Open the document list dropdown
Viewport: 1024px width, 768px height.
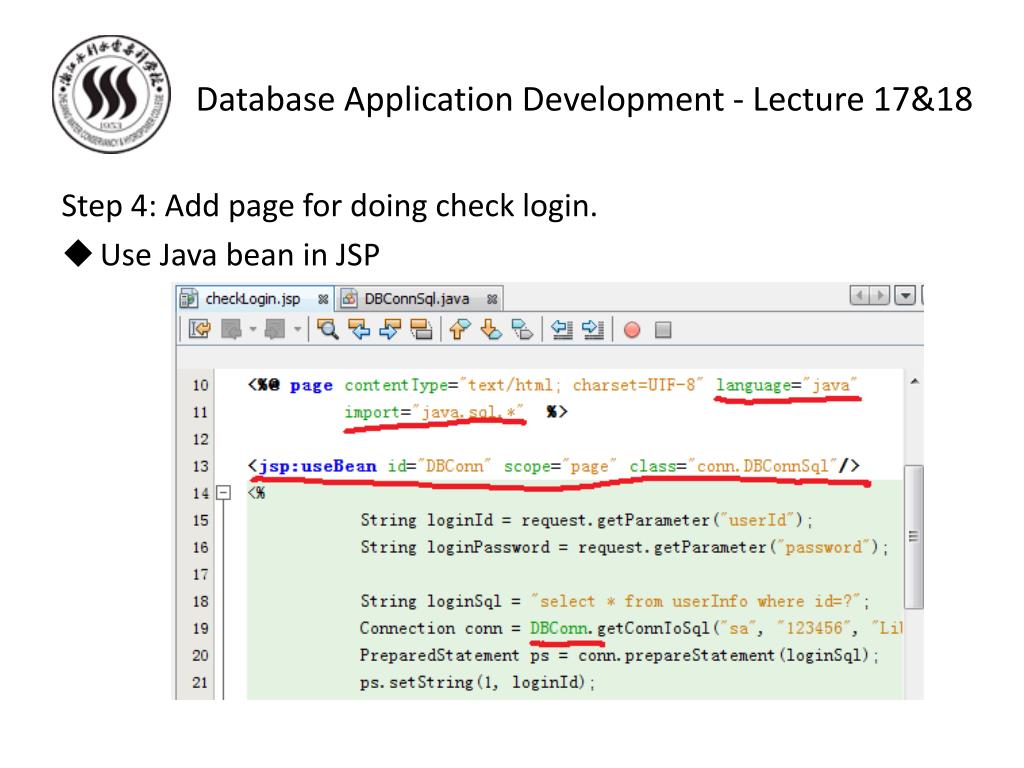904,296
